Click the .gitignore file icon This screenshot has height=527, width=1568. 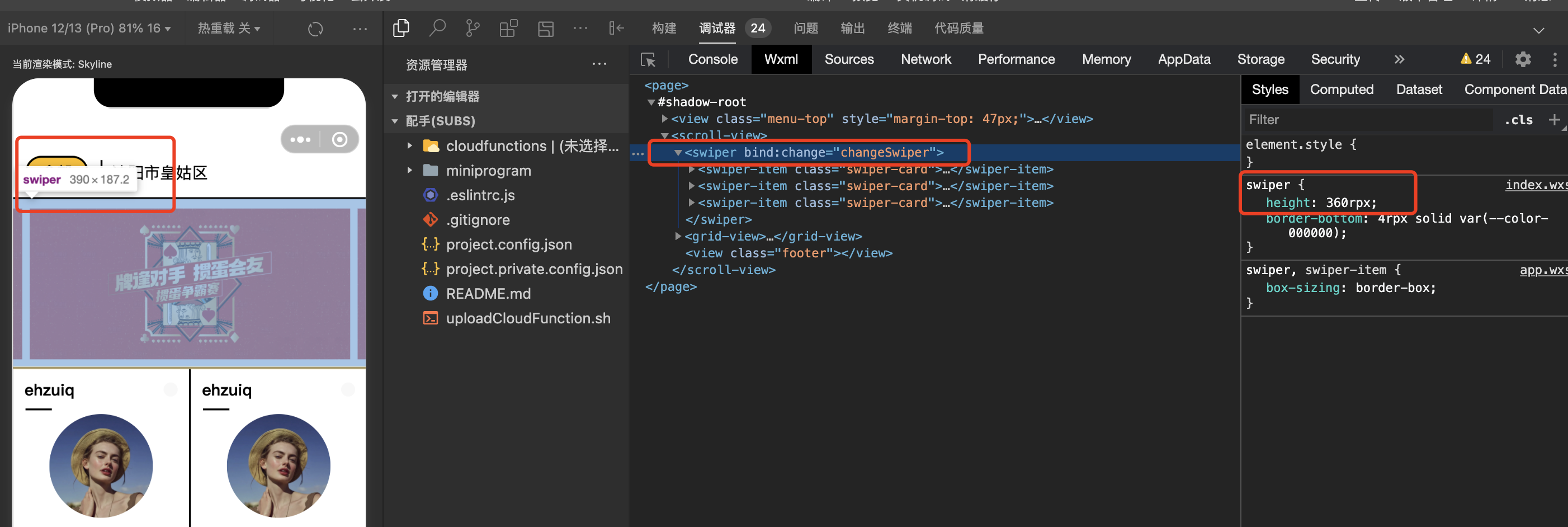pyautogui.click(x=431, y=219)
